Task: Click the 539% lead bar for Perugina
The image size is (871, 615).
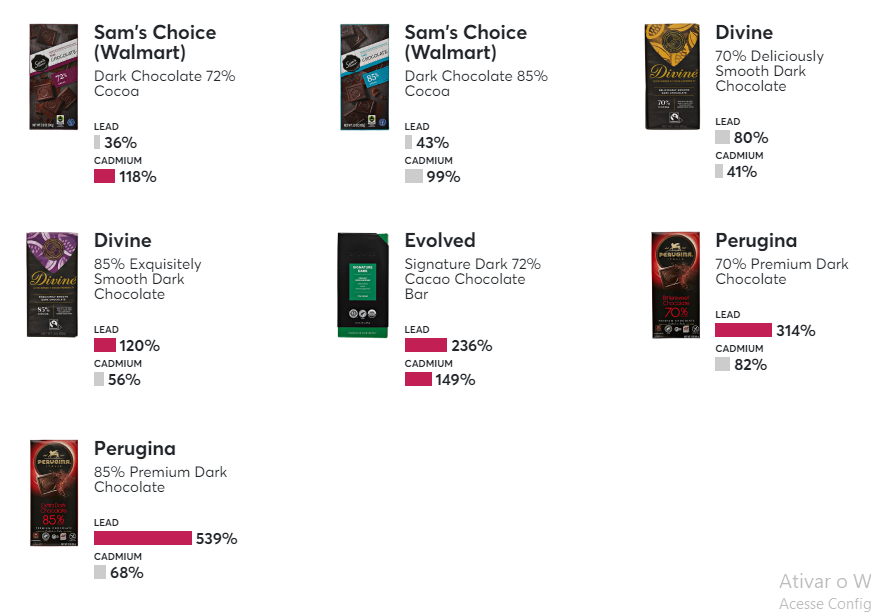Action: (x=142, y=538)
